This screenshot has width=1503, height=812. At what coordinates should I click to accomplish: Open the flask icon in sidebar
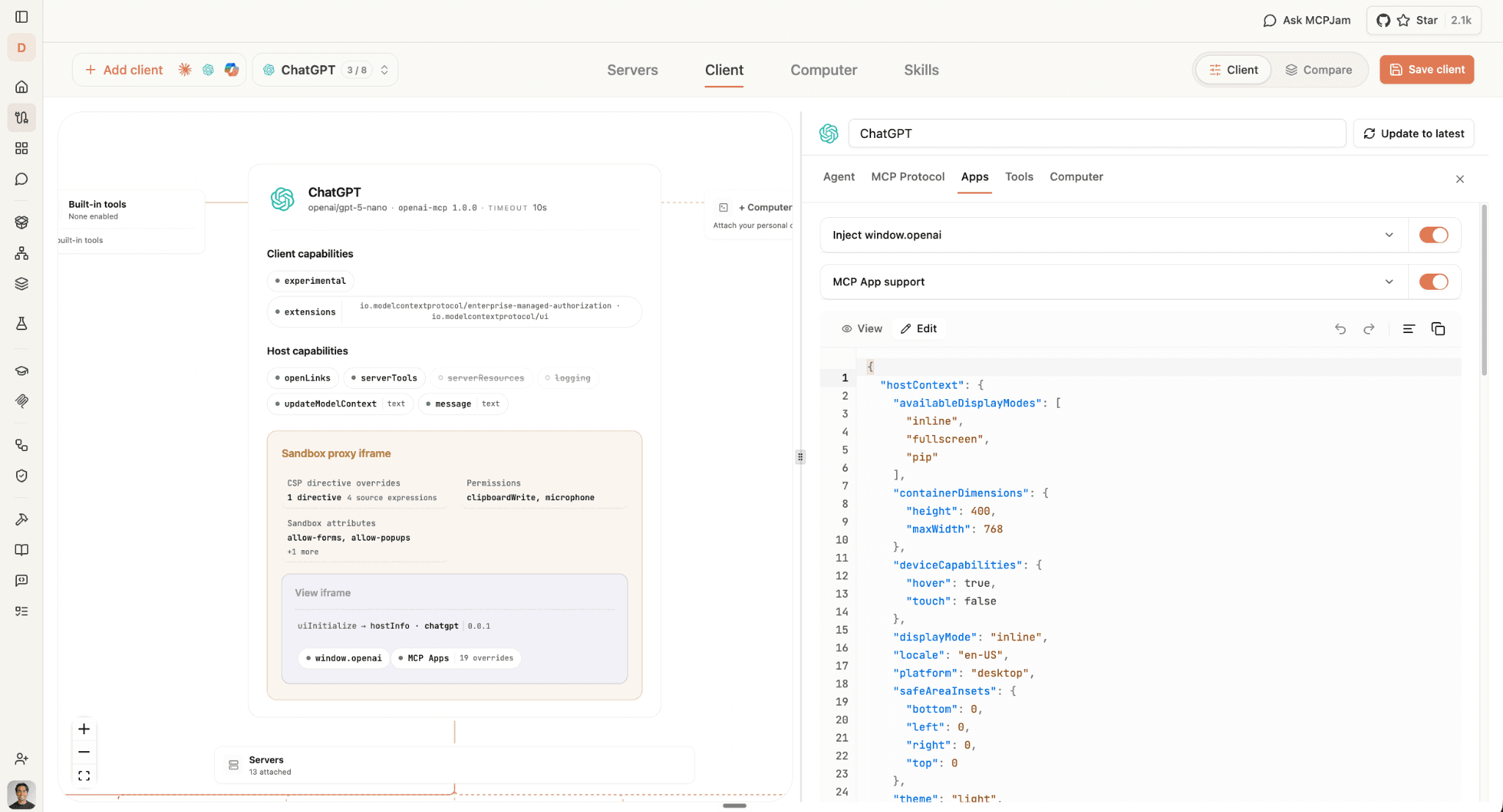(21, 323)
